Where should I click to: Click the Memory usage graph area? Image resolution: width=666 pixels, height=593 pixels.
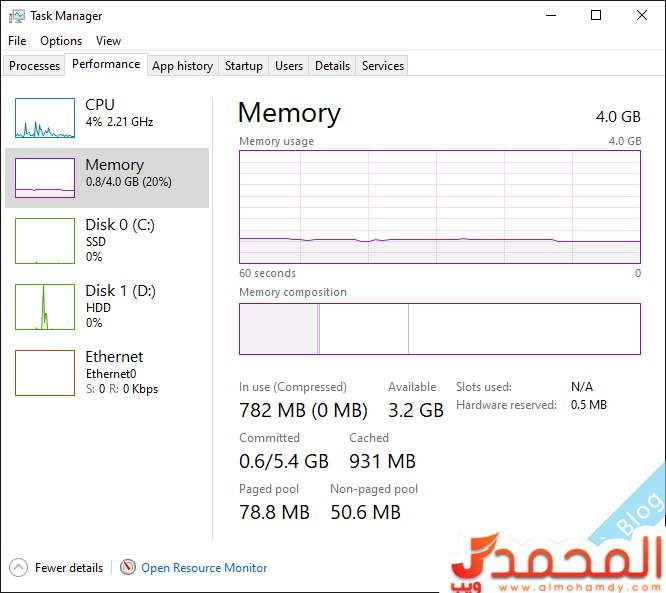point(439,207)
